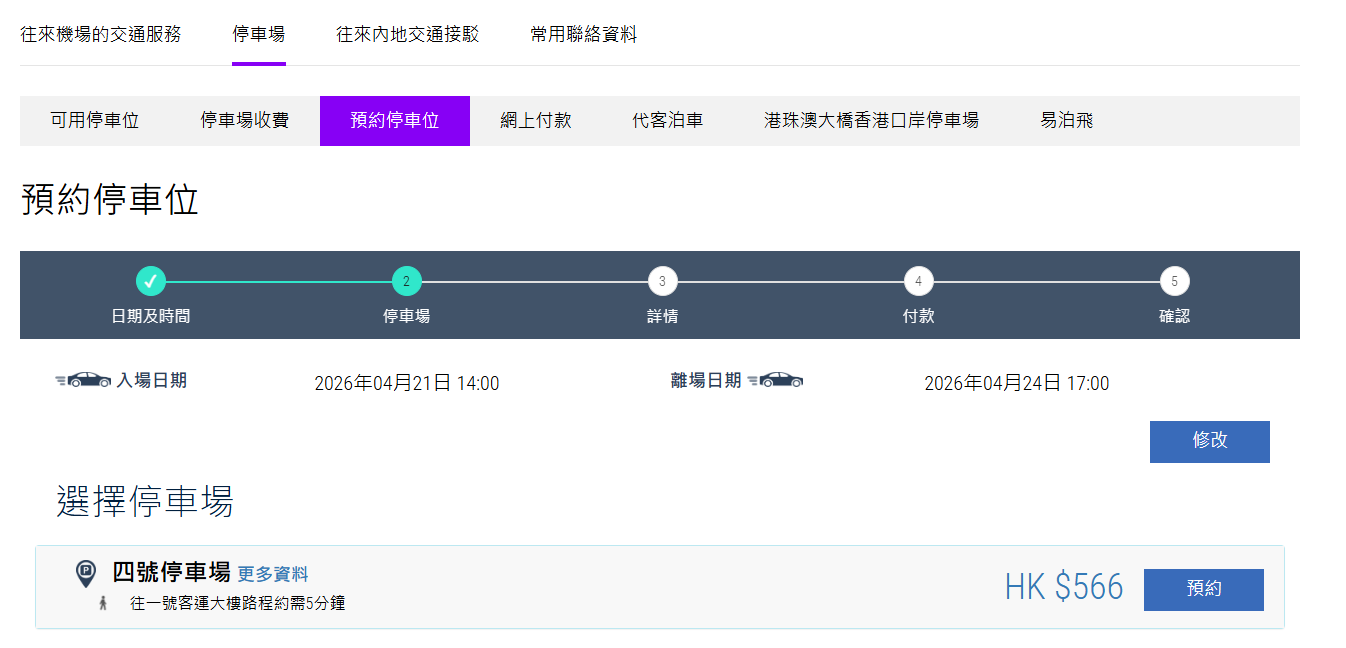This screenshot has width=1346, height=648.
Task: Click step 4 付款 circle in progress bar
Action: (x=918, y=281)
